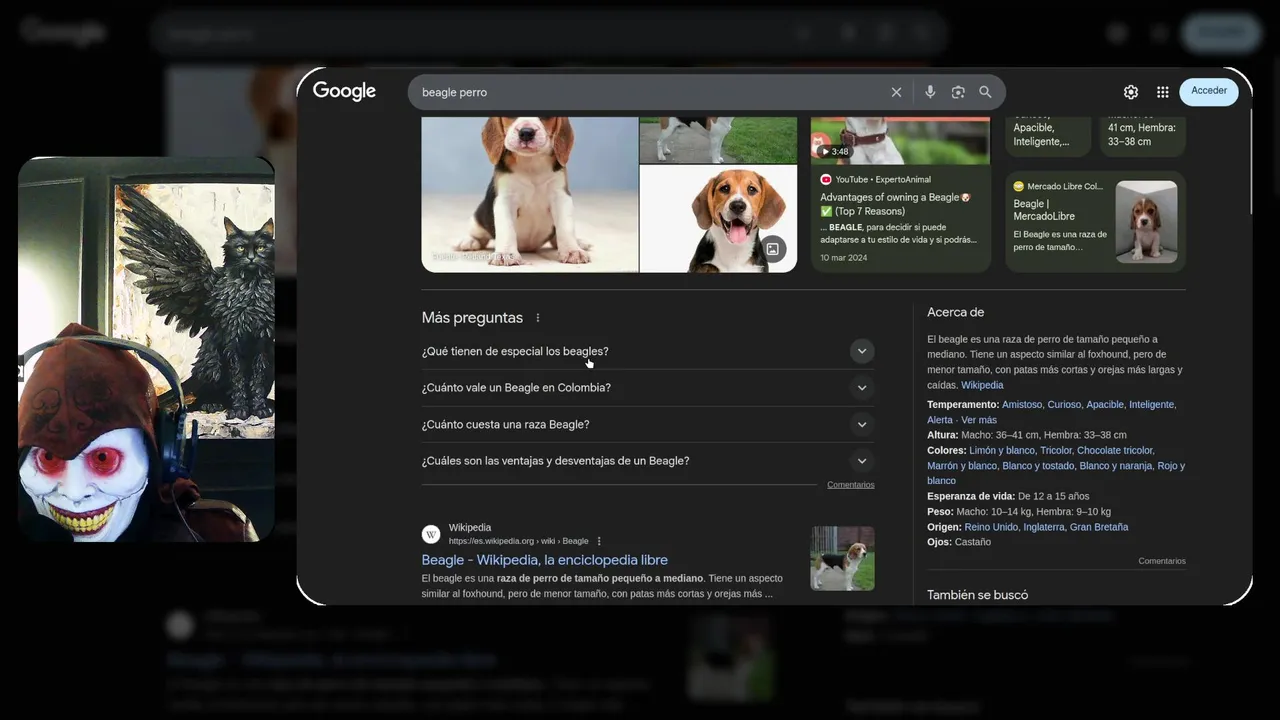Viewport: 1280px width, 720px height.
Task: Open quick settings gear icon
Action: (1131, 92)
